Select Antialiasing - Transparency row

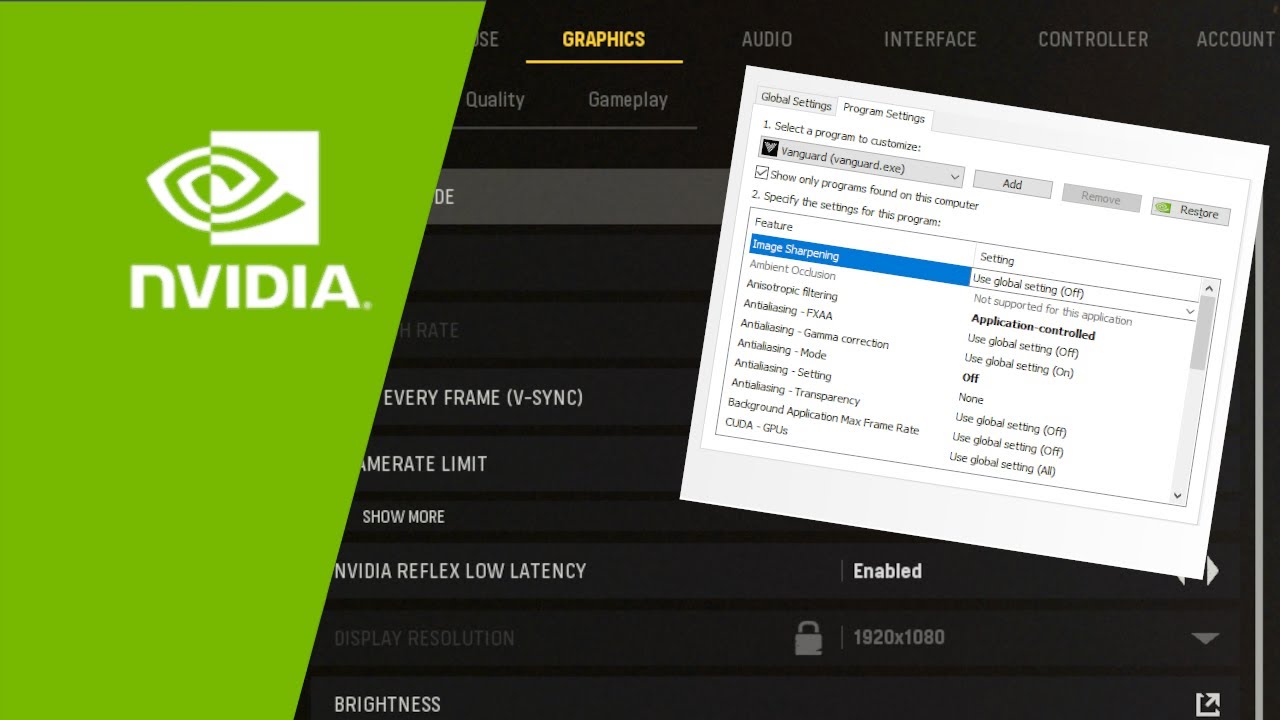tap(795, 390)
